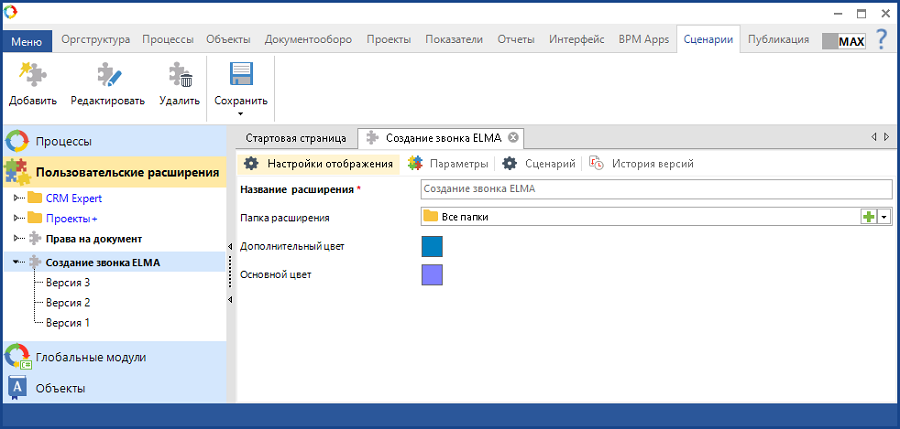The width and height of the screenshot is (900, 429).
Task: Expand the Права на документ node
Action: click(x=17, y=239)
